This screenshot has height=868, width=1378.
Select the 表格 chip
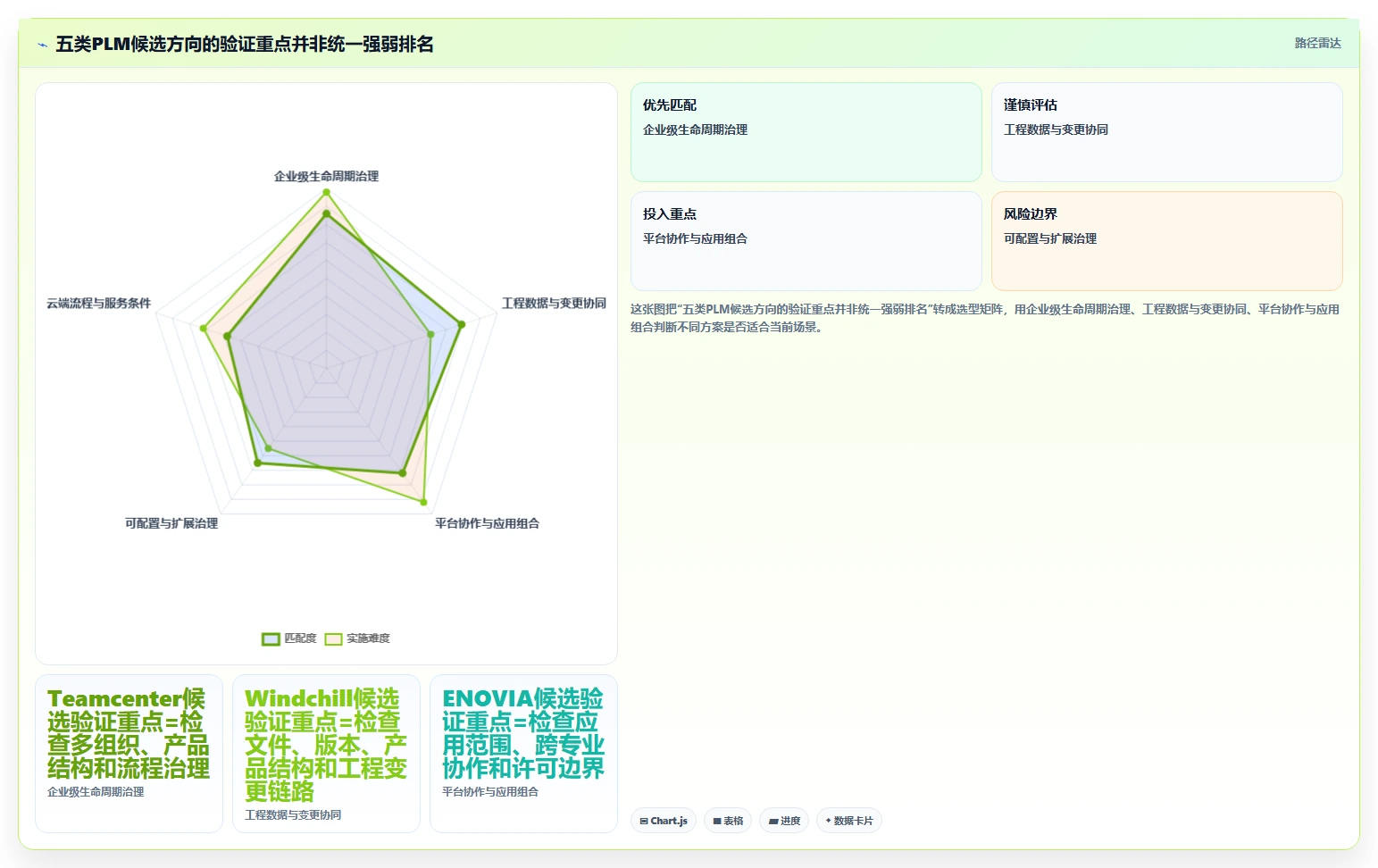[x=728, y=821]
